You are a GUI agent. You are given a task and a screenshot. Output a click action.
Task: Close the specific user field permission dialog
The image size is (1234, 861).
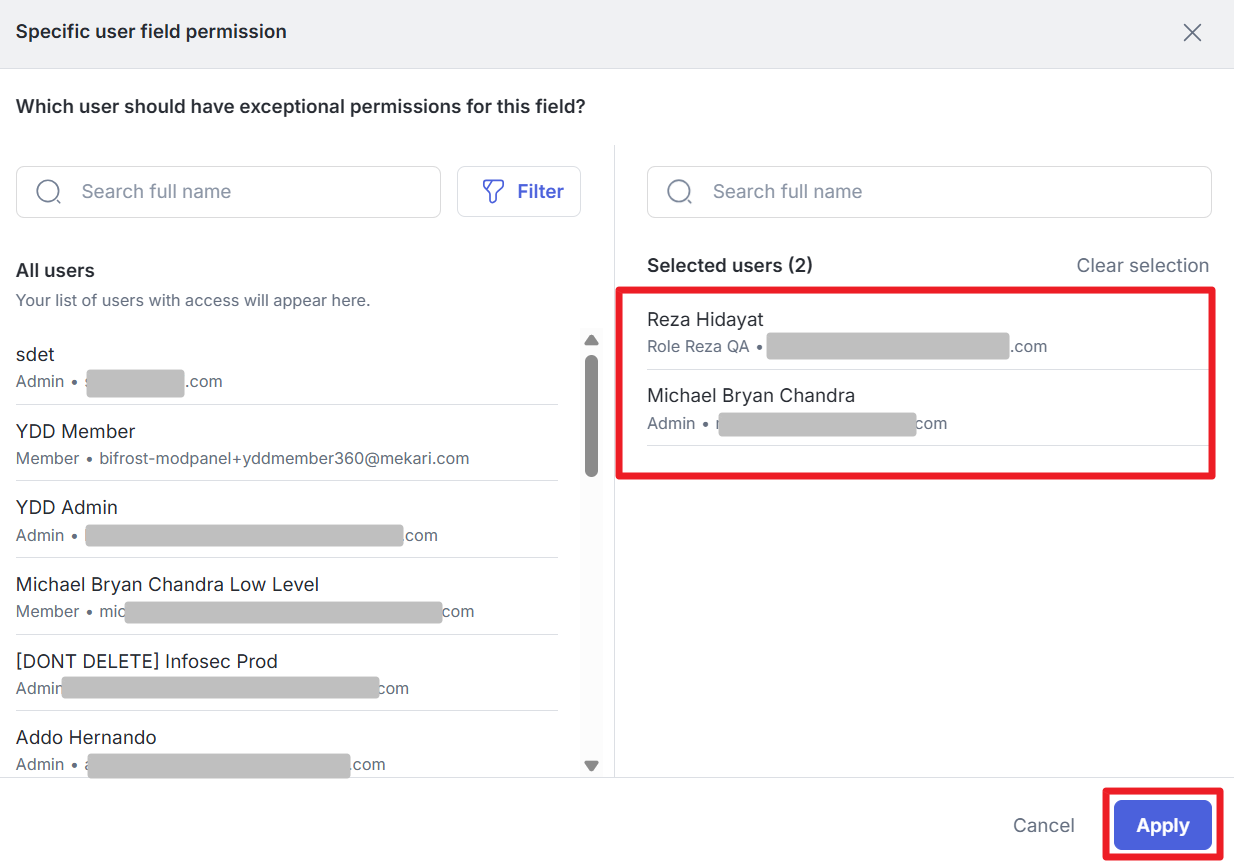[x=1192, y=33]
